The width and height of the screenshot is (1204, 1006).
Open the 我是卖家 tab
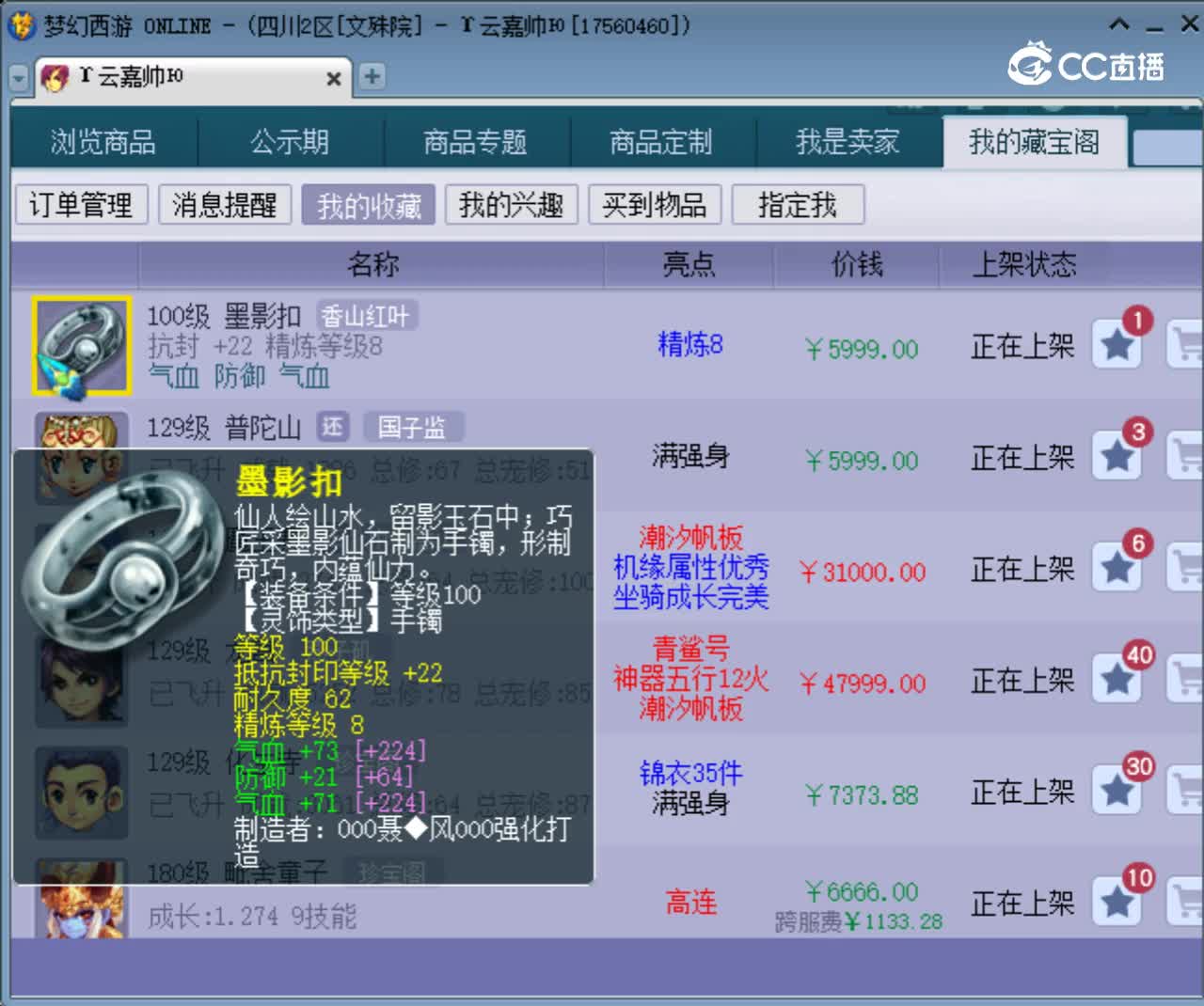coord(848,142)
